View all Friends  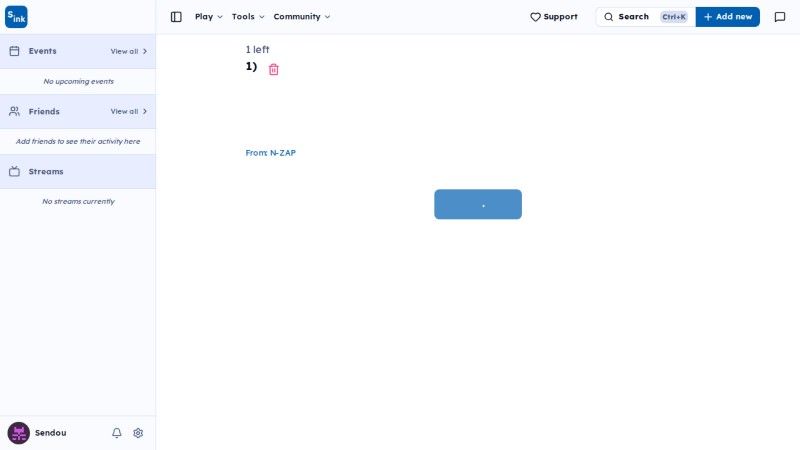tap(129, 111)
